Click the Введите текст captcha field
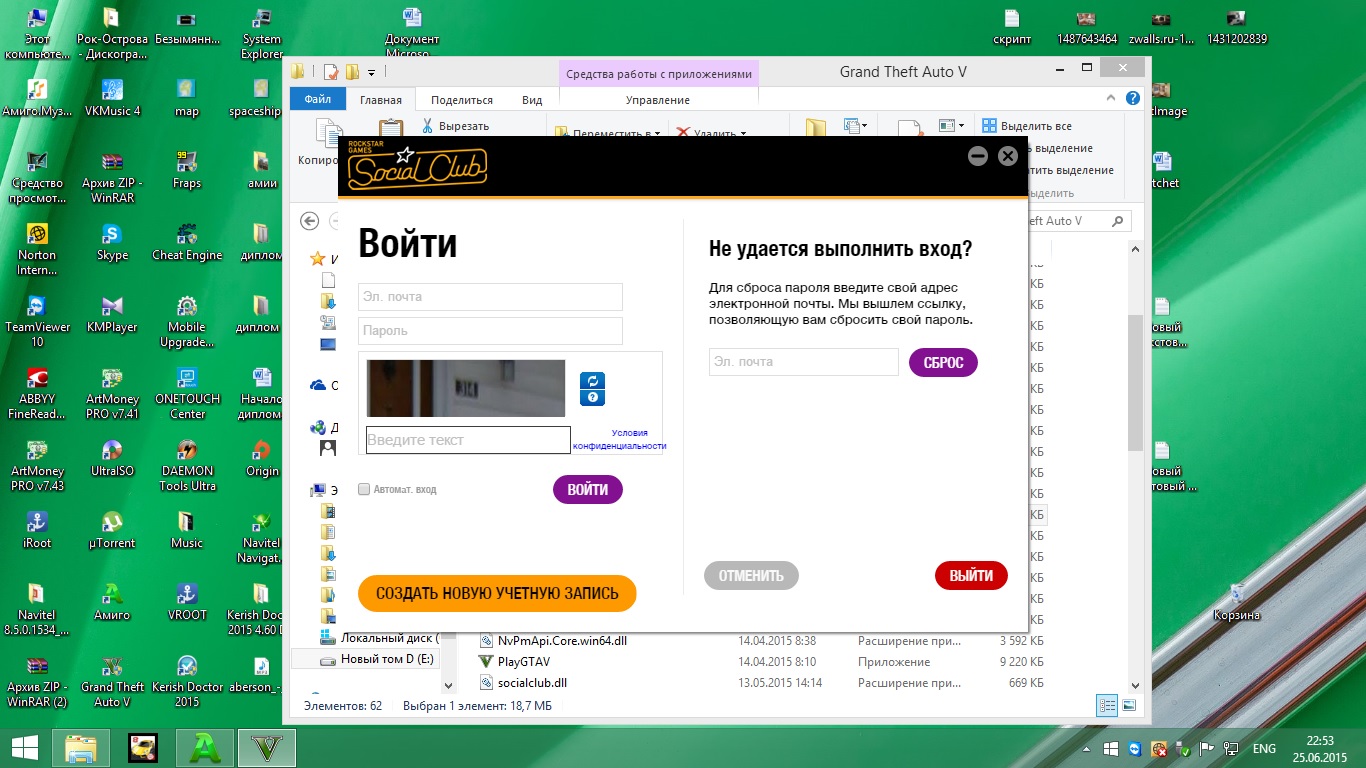This screenshot has width=1366, height=768. tap(468, 440)
